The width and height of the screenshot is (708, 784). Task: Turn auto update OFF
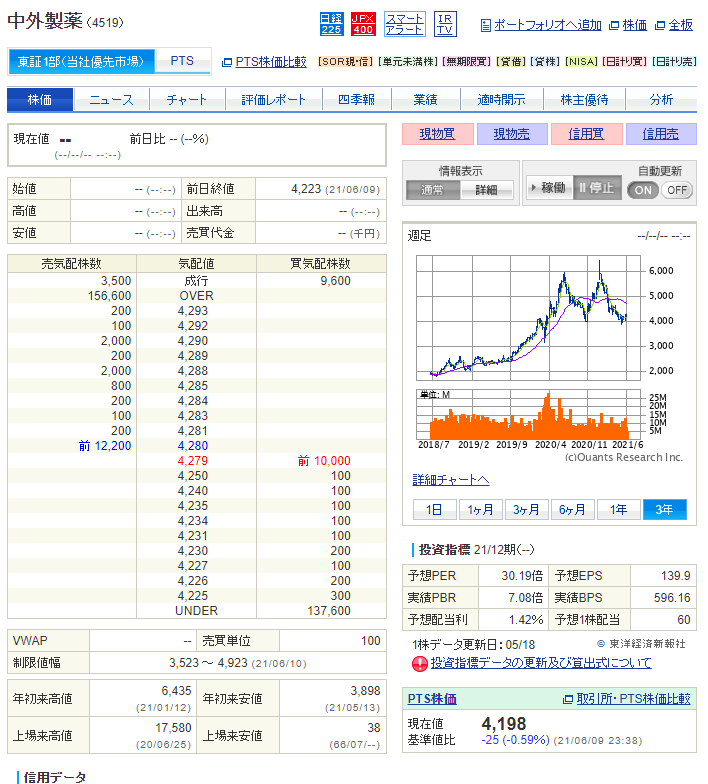click(x=676, y=190)
